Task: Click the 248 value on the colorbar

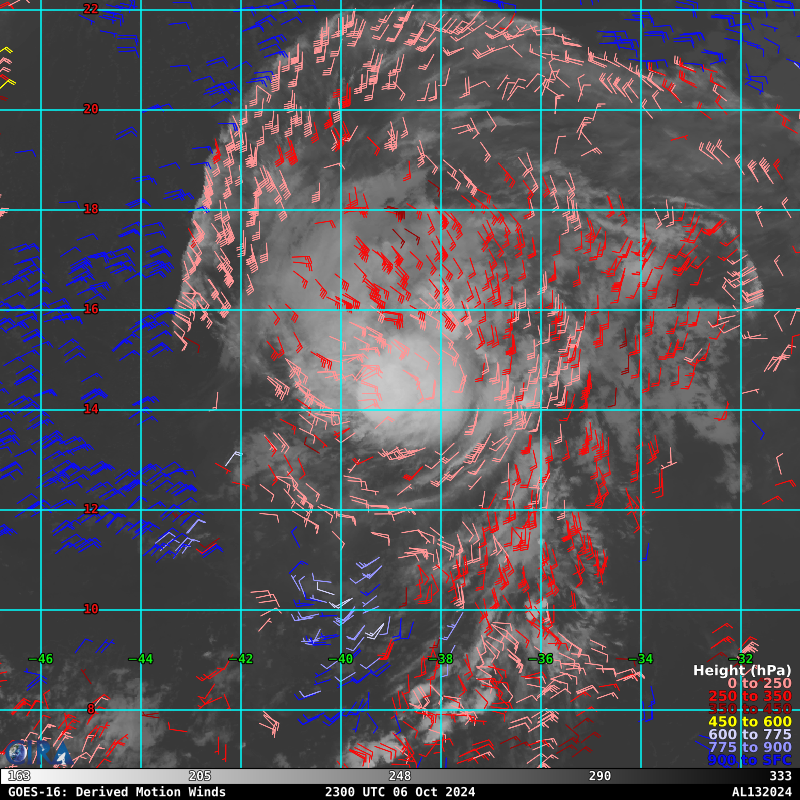Action: (x=400, y=776)
